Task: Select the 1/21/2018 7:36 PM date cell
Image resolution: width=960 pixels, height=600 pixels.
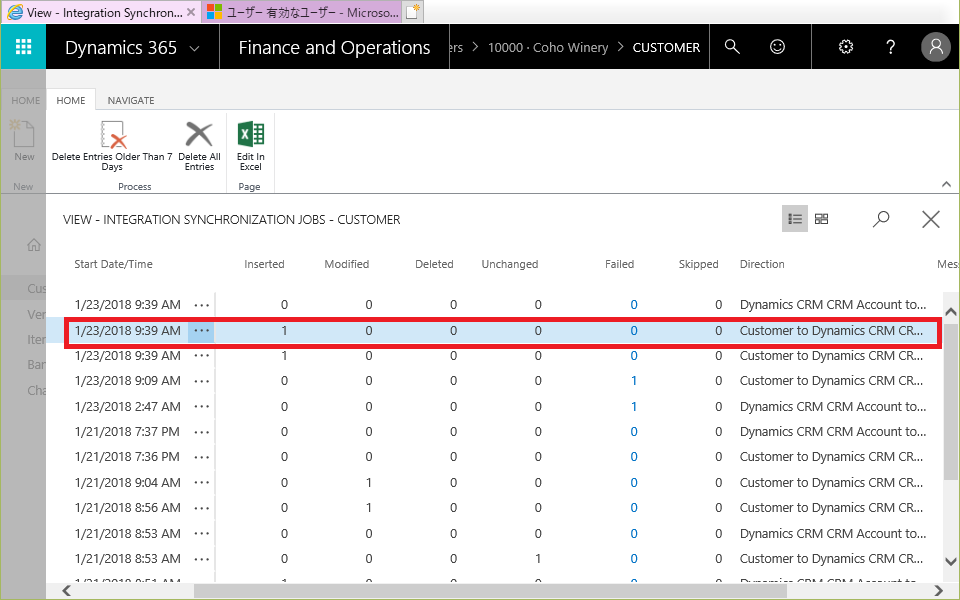Action: click(127, 457)
